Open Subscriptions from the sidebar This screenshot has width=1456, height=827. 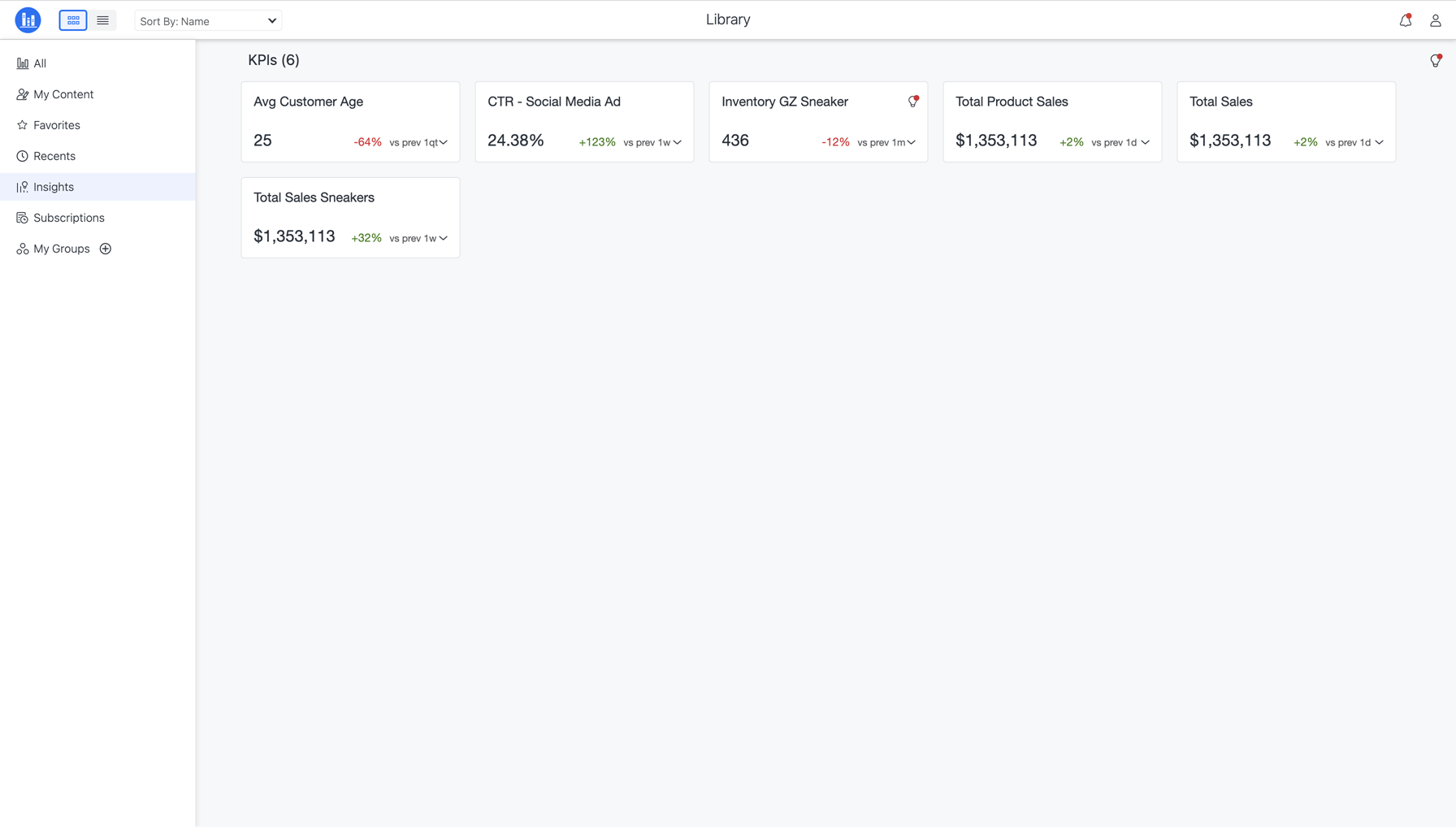pyautogui.click(x=69, y=218)
